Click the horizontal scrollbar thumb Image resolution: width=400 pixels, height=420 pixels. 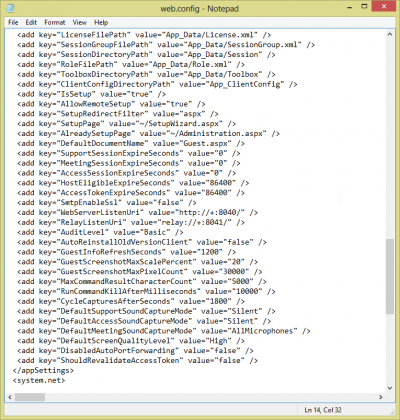pos(30,397)
